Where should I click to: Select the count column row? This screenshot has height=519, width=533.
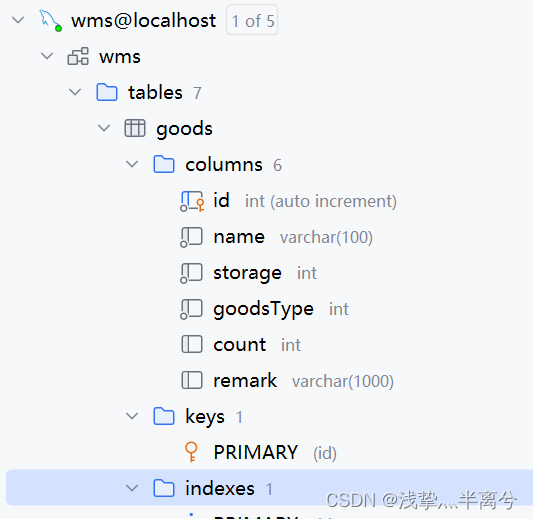240,345
